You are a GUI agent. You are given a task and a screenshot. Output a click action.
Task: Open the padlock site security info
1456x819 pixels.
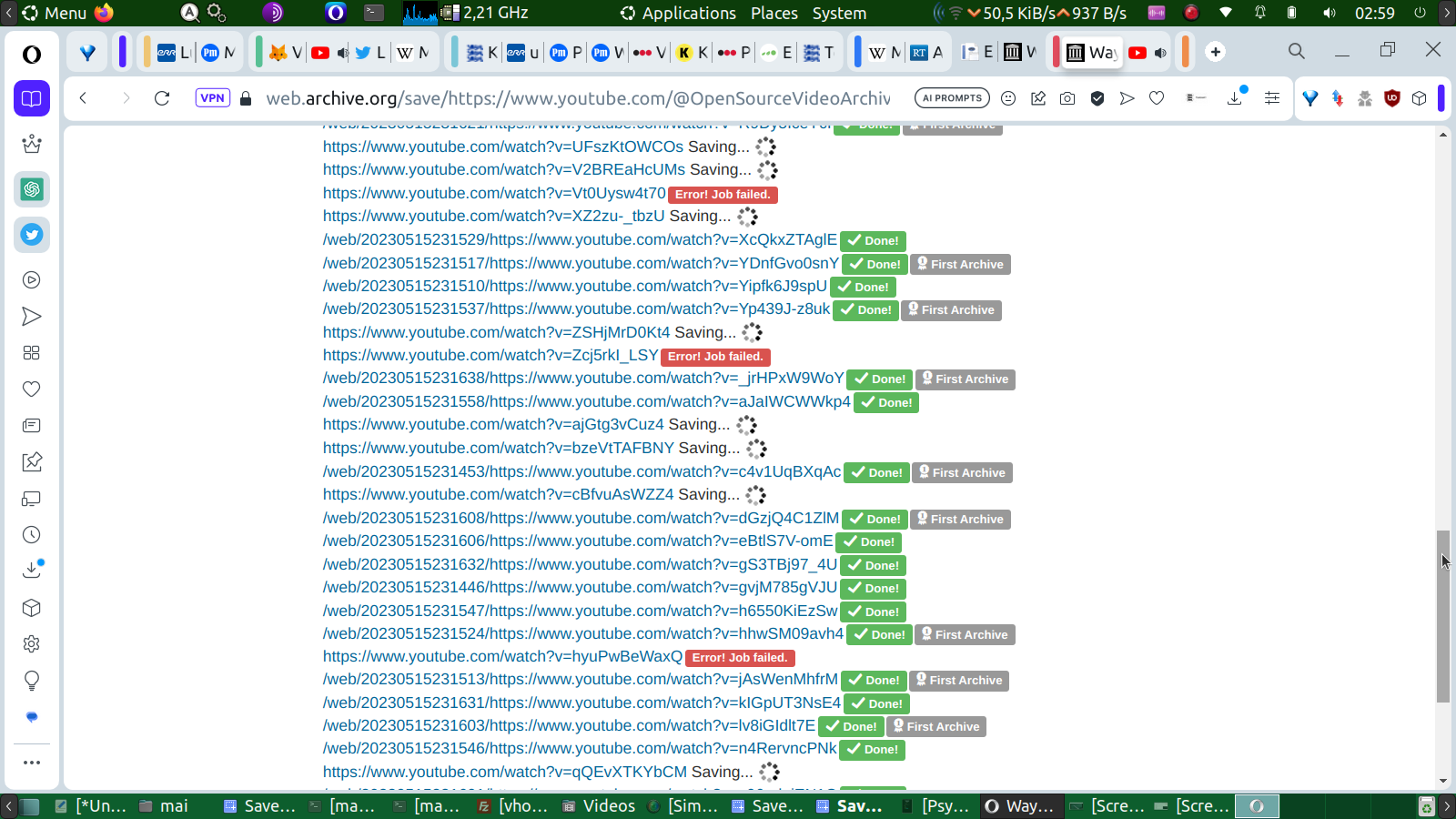[246, 98]
